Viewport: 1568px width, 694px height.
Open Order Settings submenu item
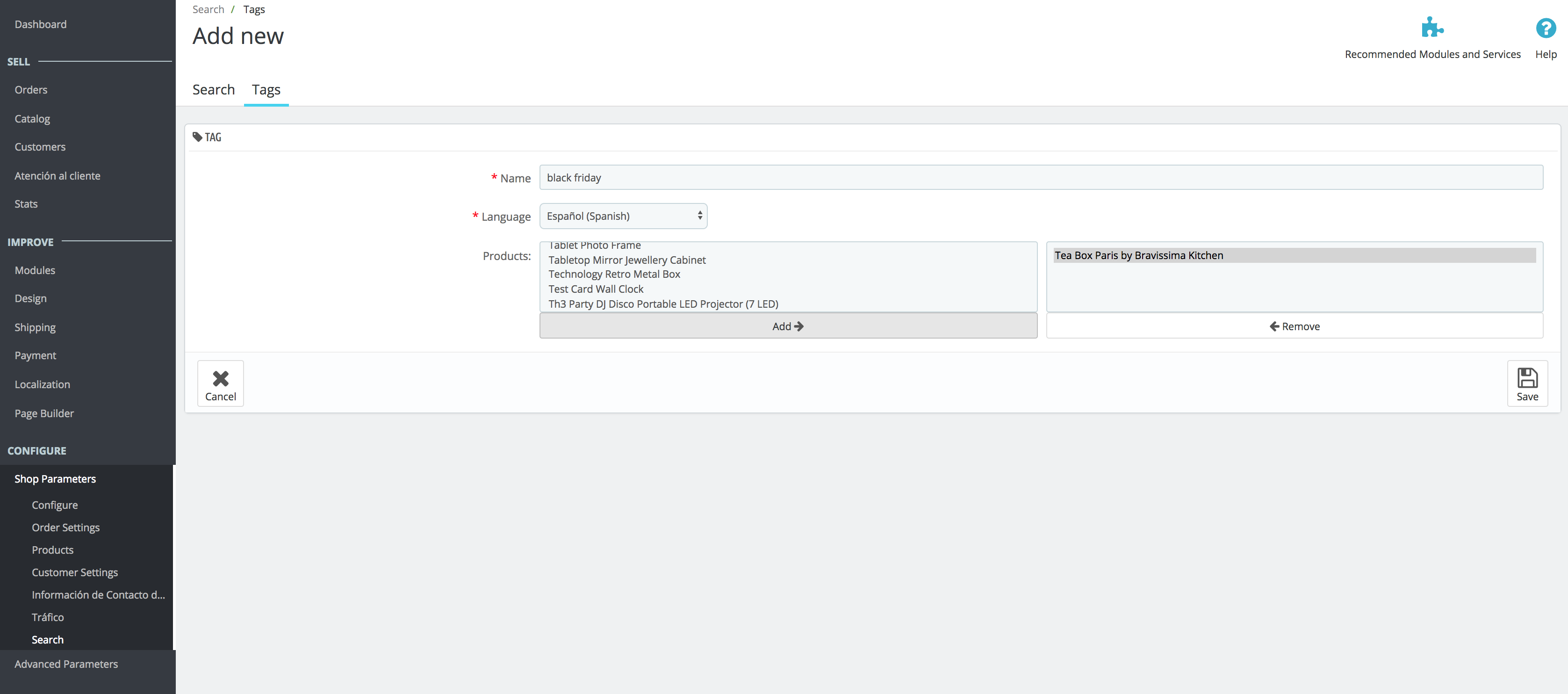pos(65,528)
